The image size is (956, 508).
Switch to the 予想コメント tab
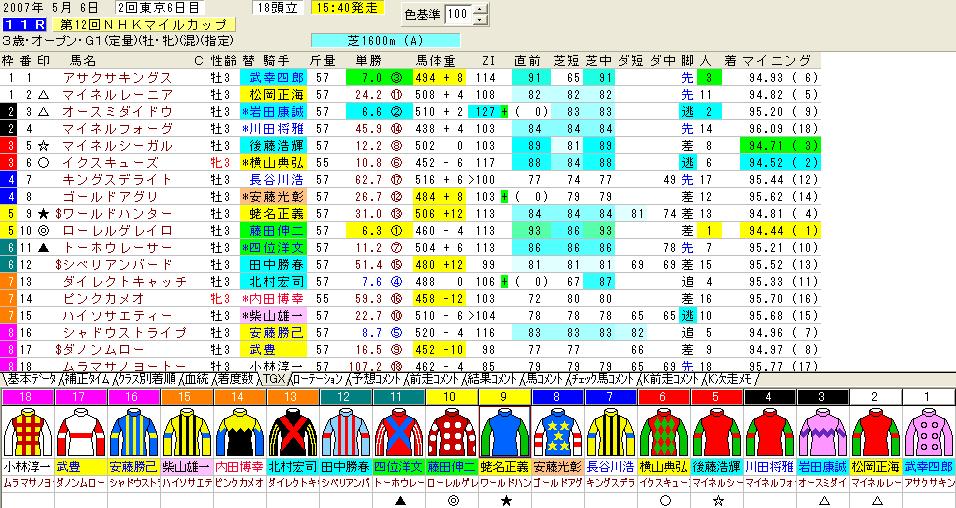click(x=378, y=379)
